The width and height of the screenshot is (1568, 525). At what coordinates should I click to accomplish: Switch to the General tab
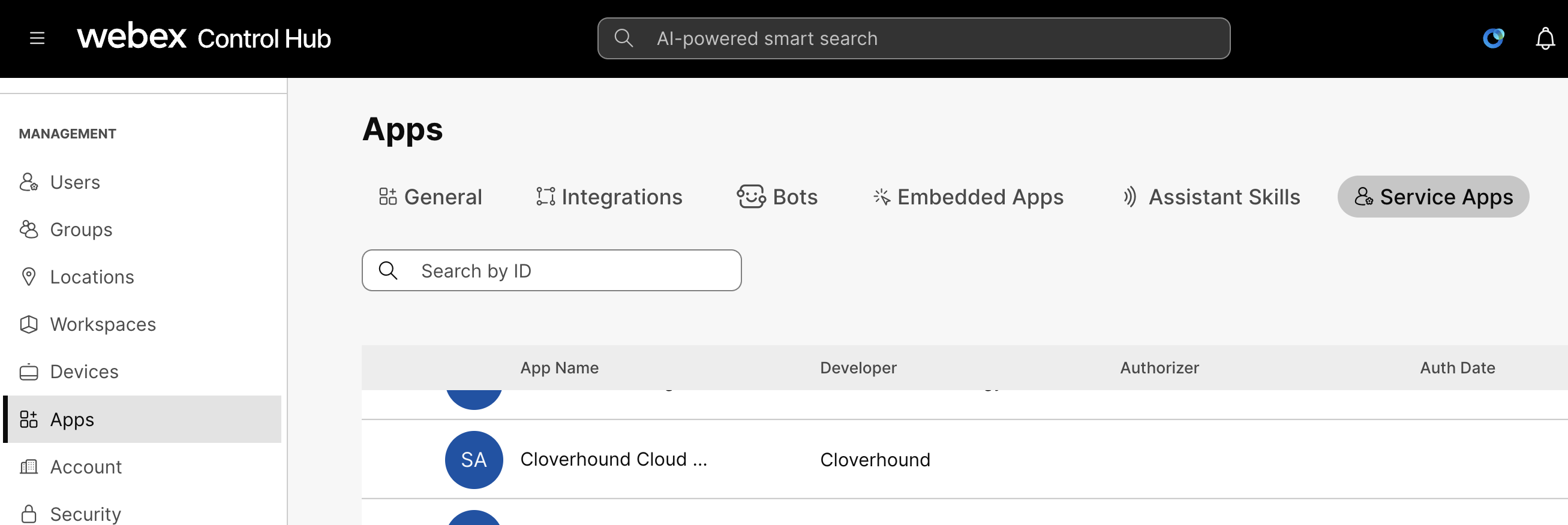[429, 197]
